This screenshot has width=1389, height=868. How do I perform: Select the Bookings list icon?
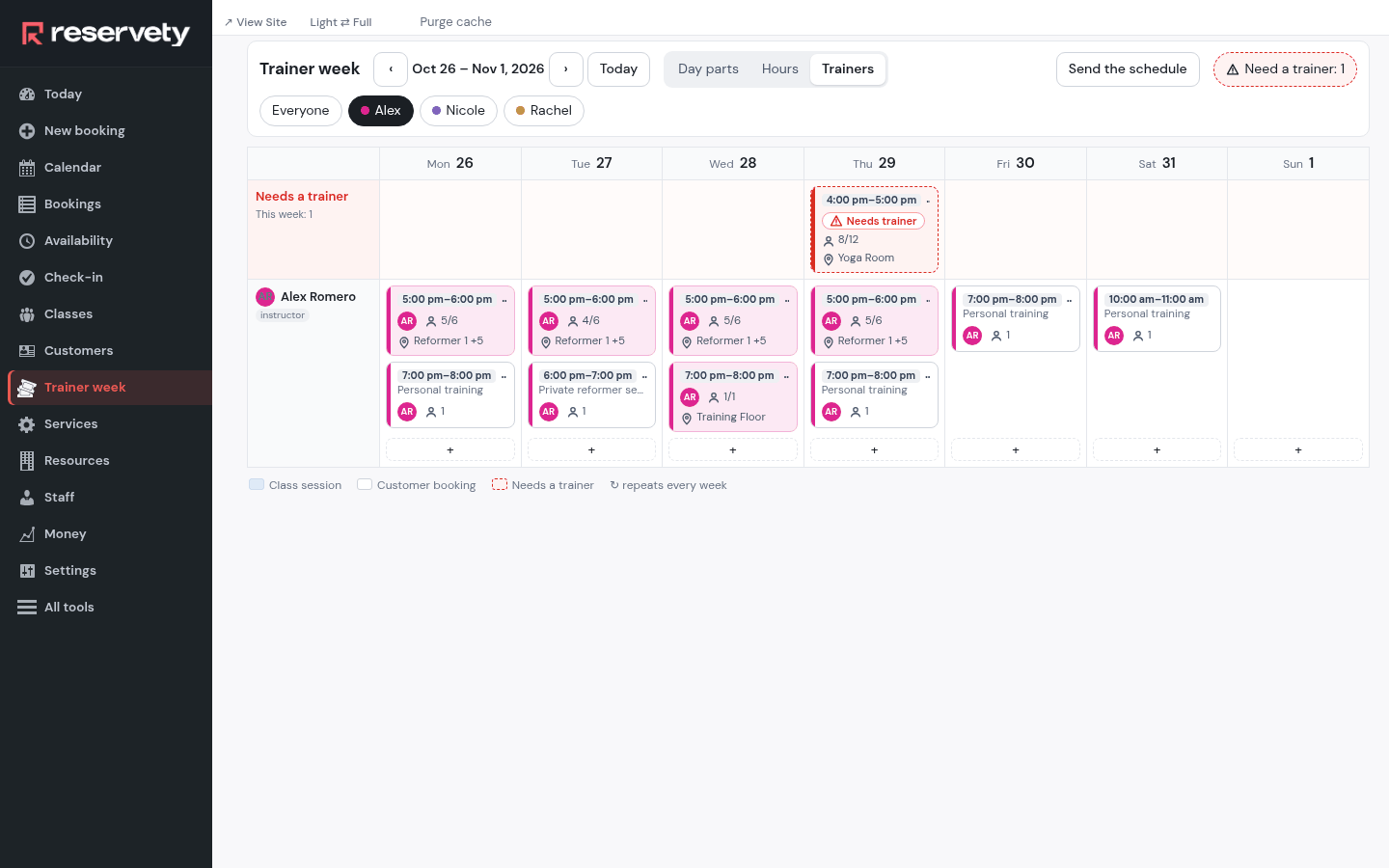27,204
